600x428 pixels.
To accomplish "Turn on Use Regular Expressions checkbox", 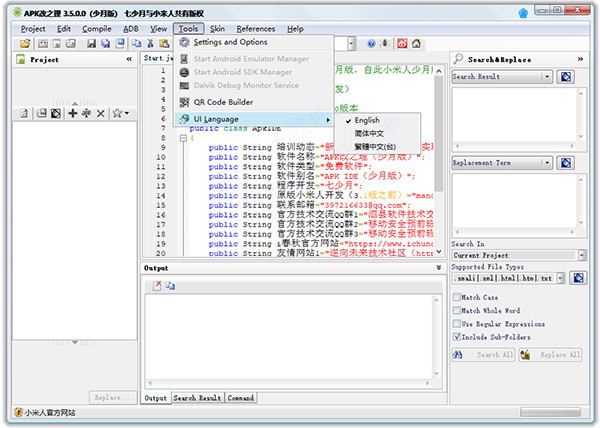I will [x=457, y=324].
